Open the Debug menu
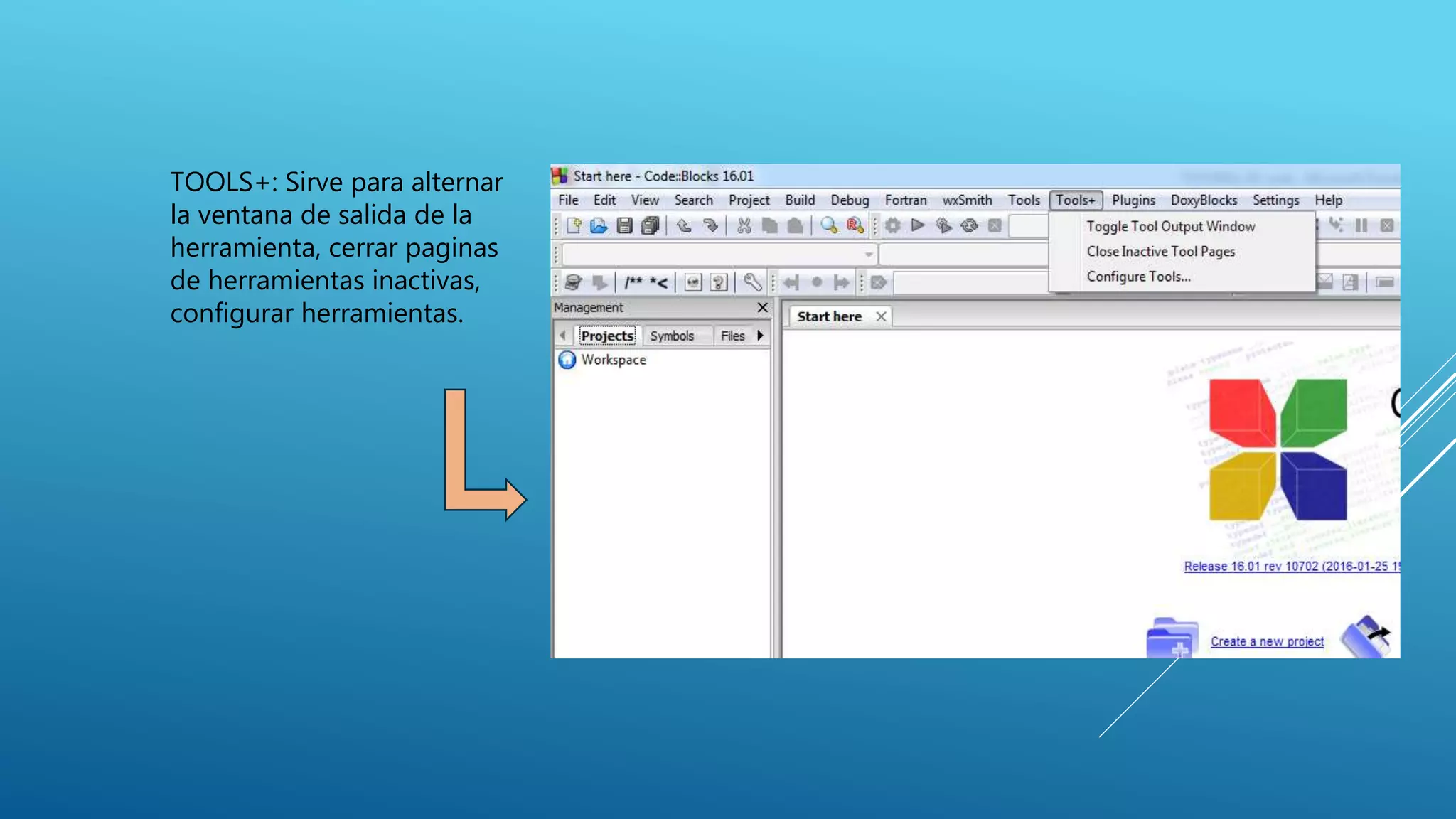1456x819 pixels. point(850,200)
